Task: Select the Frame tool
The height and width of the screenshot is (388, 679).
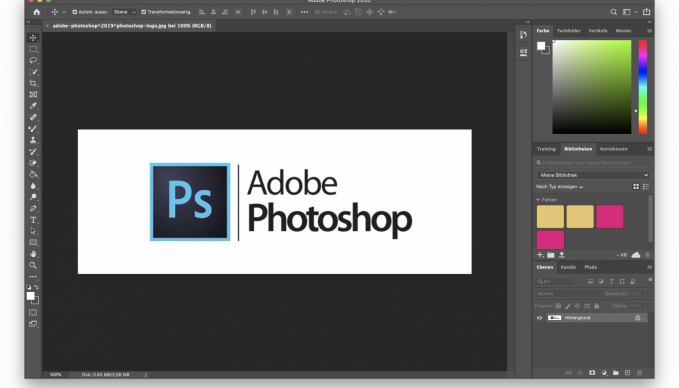Action: (33, 94)
